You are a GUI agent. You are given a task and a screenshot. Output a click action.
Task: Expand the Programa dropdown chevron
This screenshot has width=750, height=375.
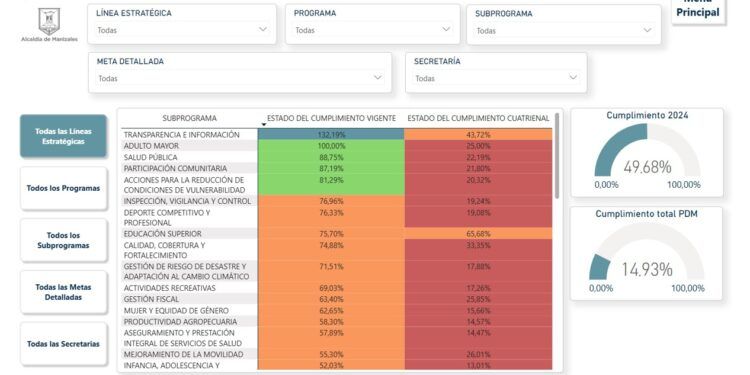pos(446,29)
